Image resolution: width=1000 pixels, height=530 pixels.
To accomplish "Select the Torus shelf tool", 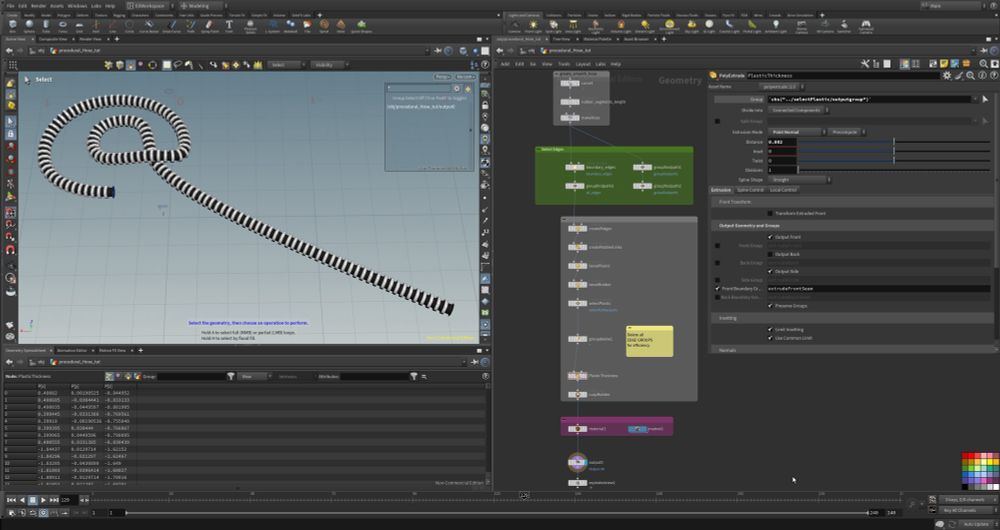I will [x=62, y=26].
